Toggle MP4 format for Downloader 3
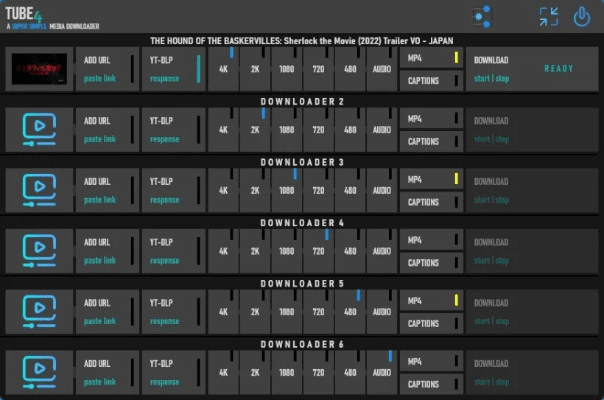This screenshot has height=400, width=604. pyautogui.click(x=429, y=180)
